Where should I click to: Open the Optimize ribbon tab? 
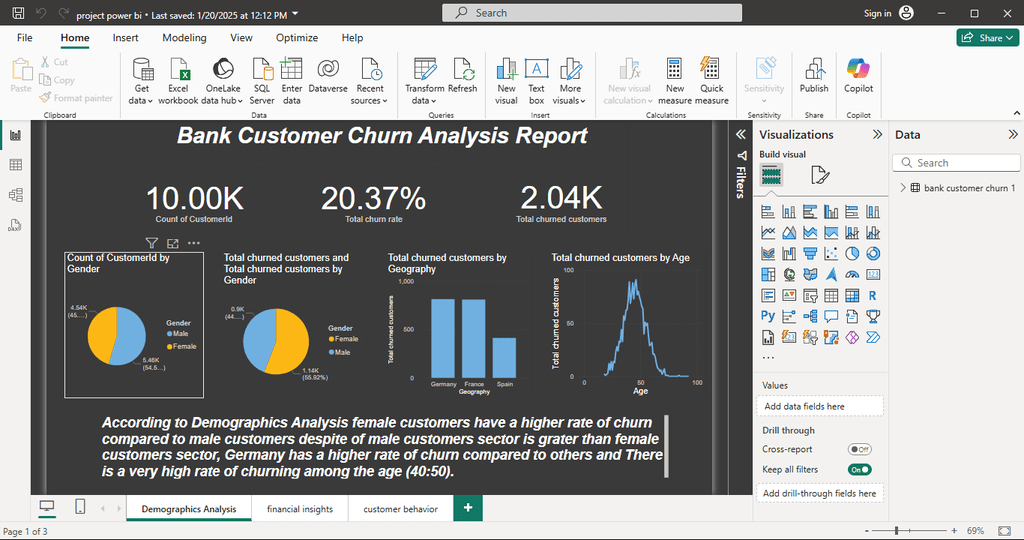[296, 38]
